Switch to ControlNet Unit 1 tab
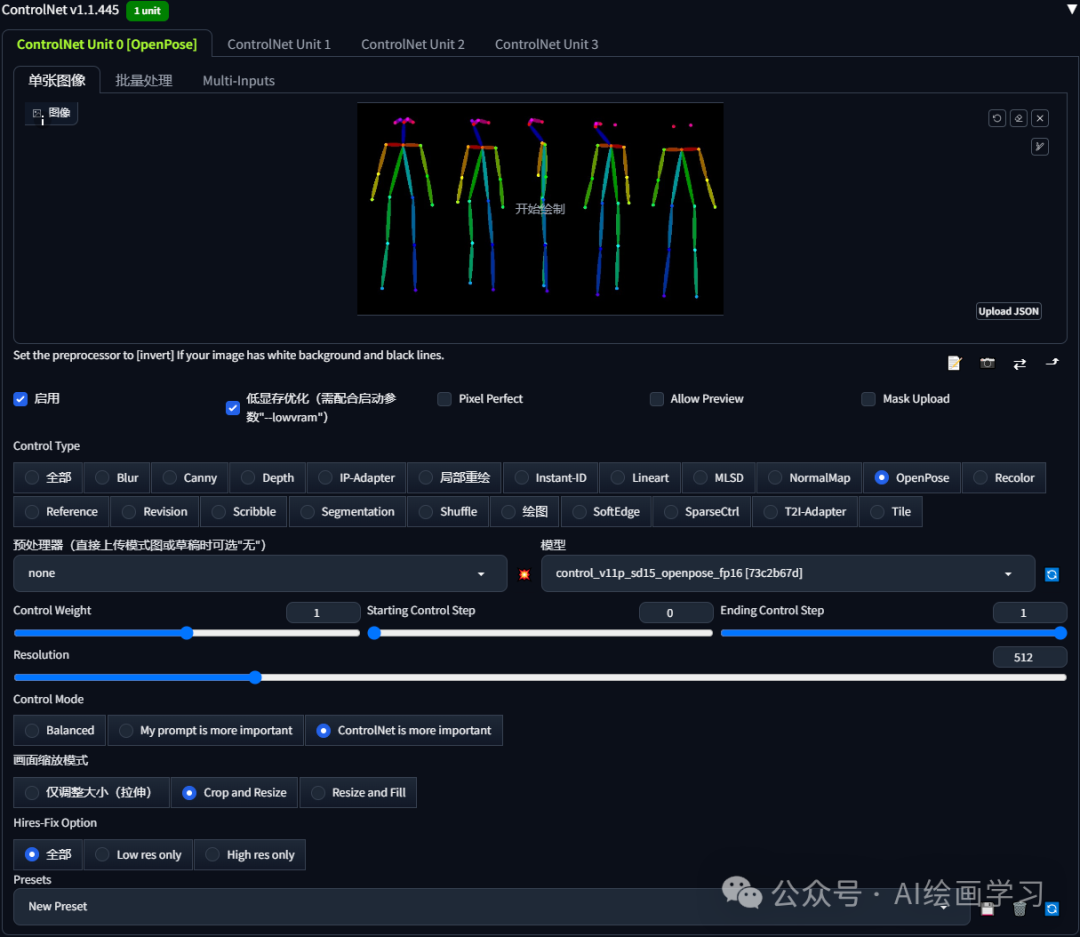The width and height of the screenshot is (1080, 937). click(279, 44)
